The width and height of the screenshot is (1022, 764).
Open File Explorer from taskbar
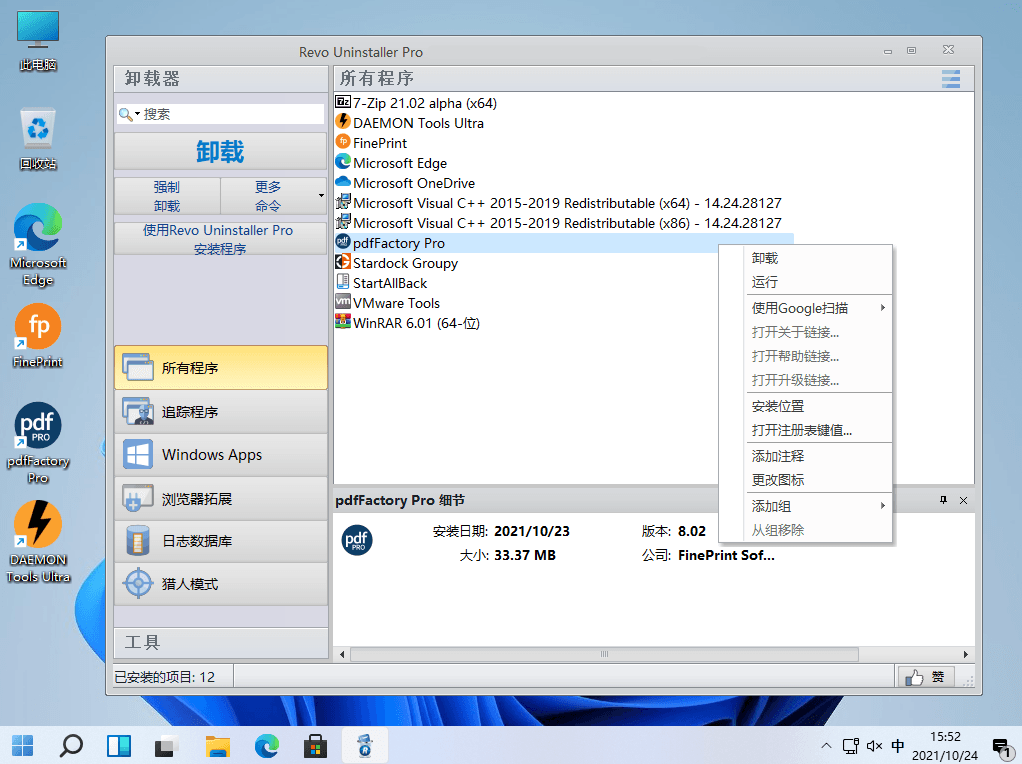218,745
